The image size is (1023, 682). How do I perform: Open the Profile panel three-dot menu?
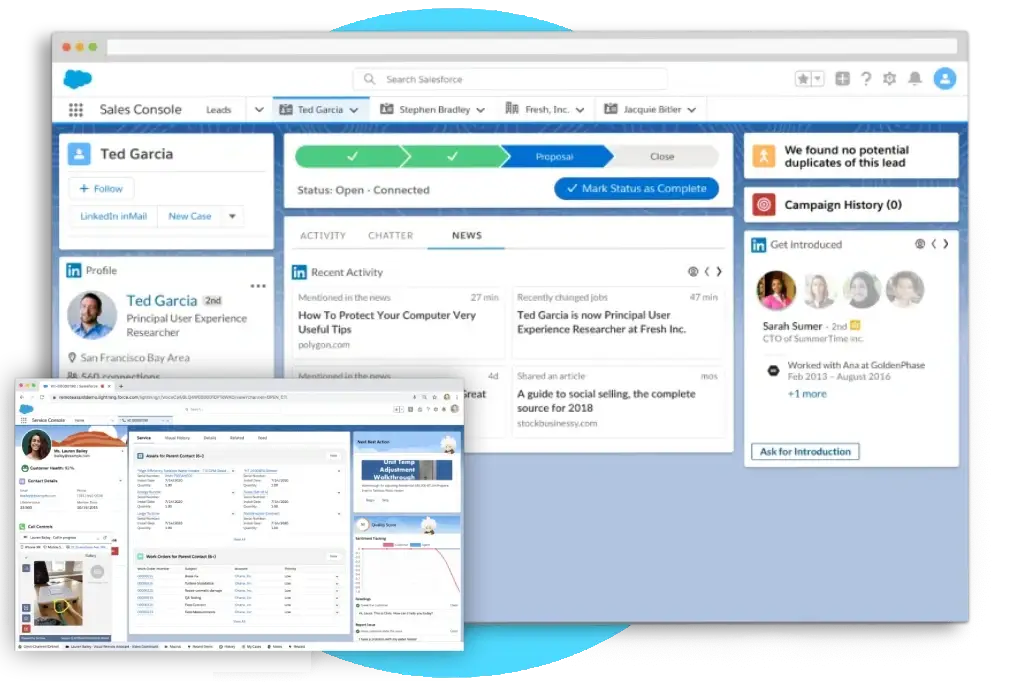[258, 286]
